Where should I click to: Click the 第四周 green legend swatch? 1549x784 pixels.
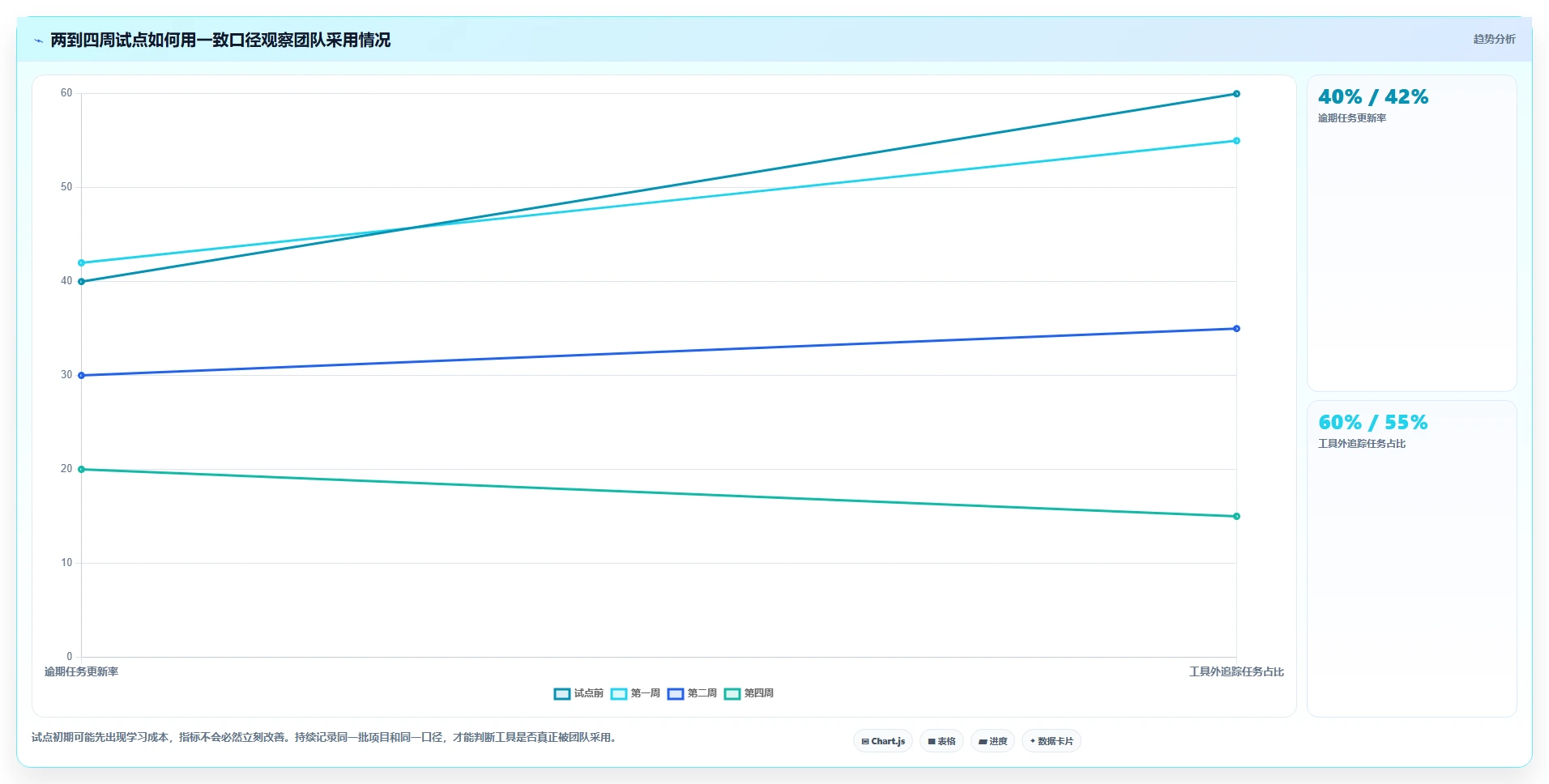(x=732, y=693)
